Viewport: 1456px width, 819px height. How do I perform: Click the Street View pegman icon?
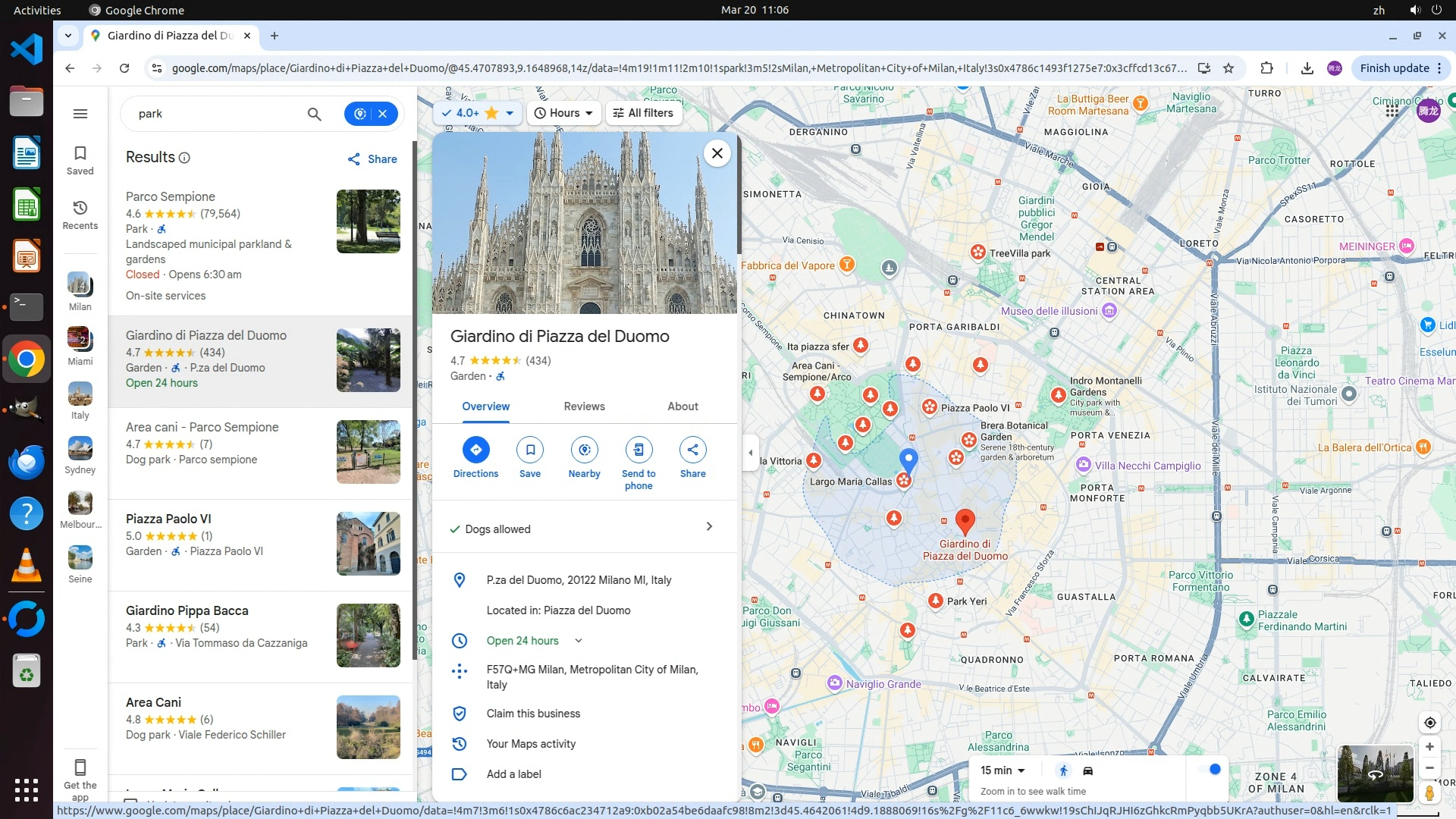point(1429,792)
